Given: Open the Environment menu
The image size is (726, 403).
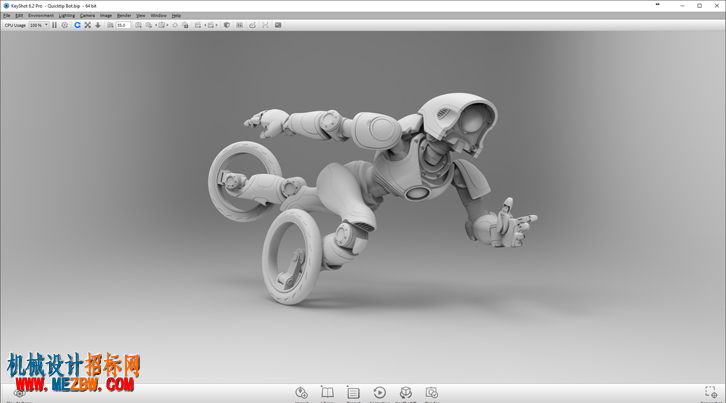Looking at the screenshot, I should [41, 15].
